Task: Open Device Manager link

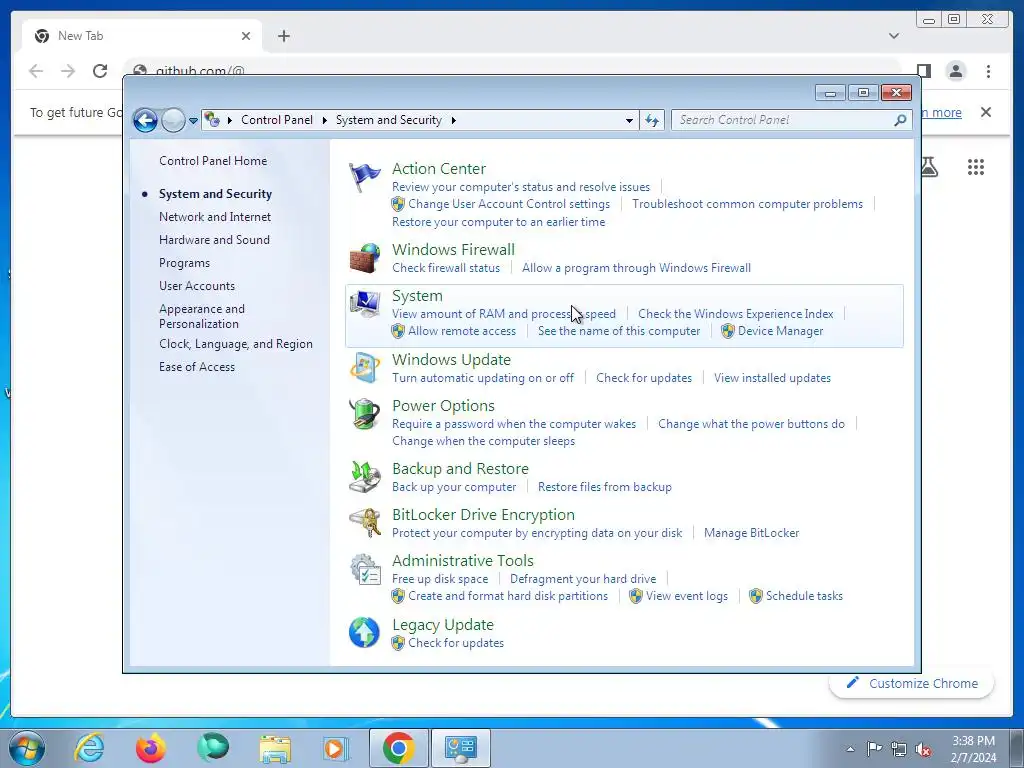Action: click(x=780, y=331)
